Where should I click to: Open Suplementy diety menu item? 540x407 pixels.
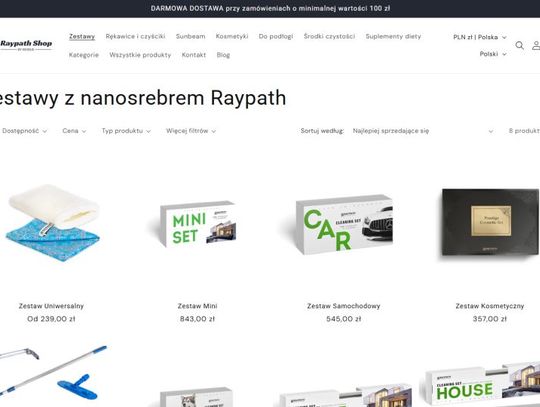[393, 36]
